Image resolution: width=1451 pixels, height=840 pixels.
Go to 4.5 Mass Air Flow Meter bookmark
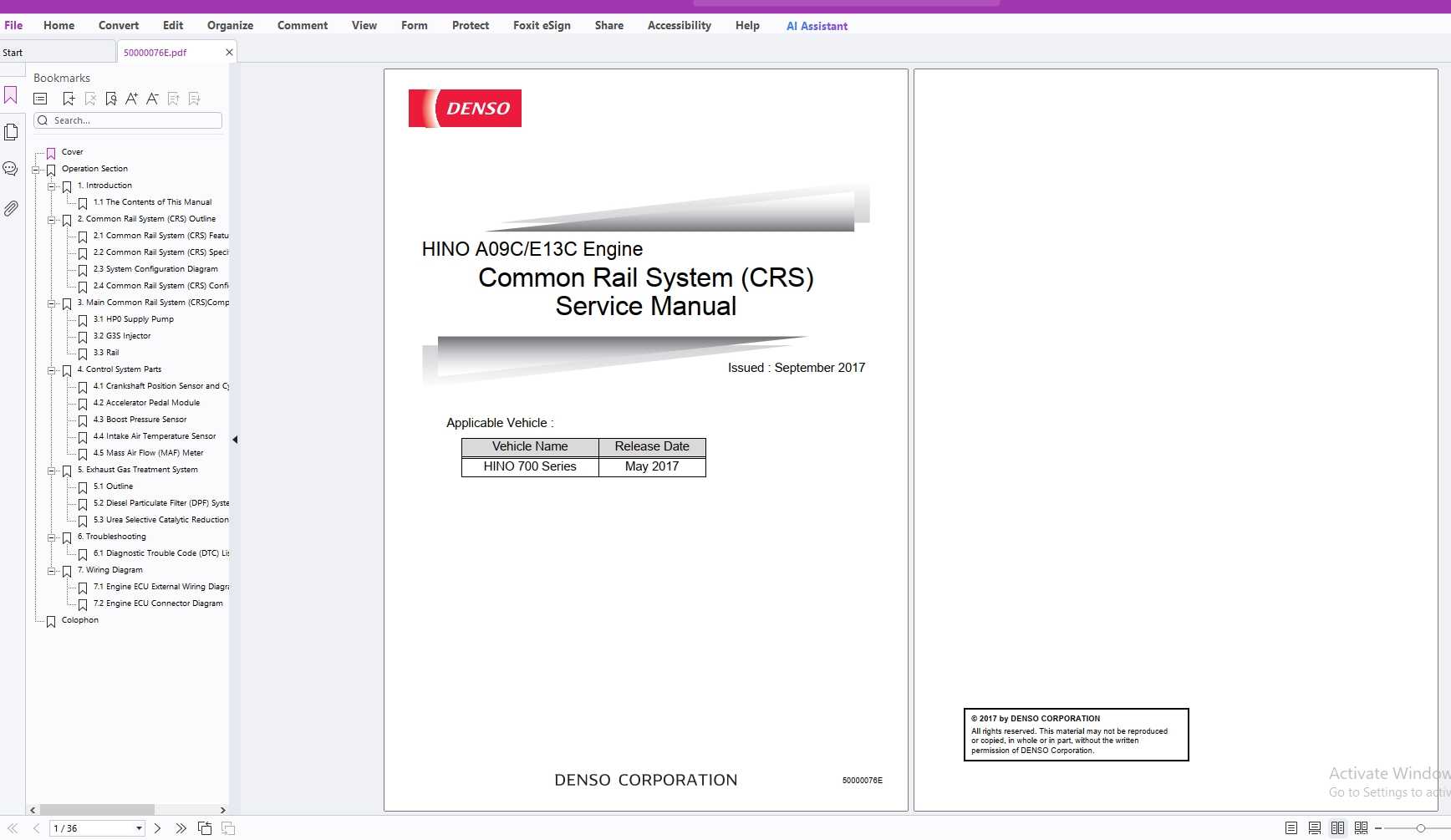point(148,453)
